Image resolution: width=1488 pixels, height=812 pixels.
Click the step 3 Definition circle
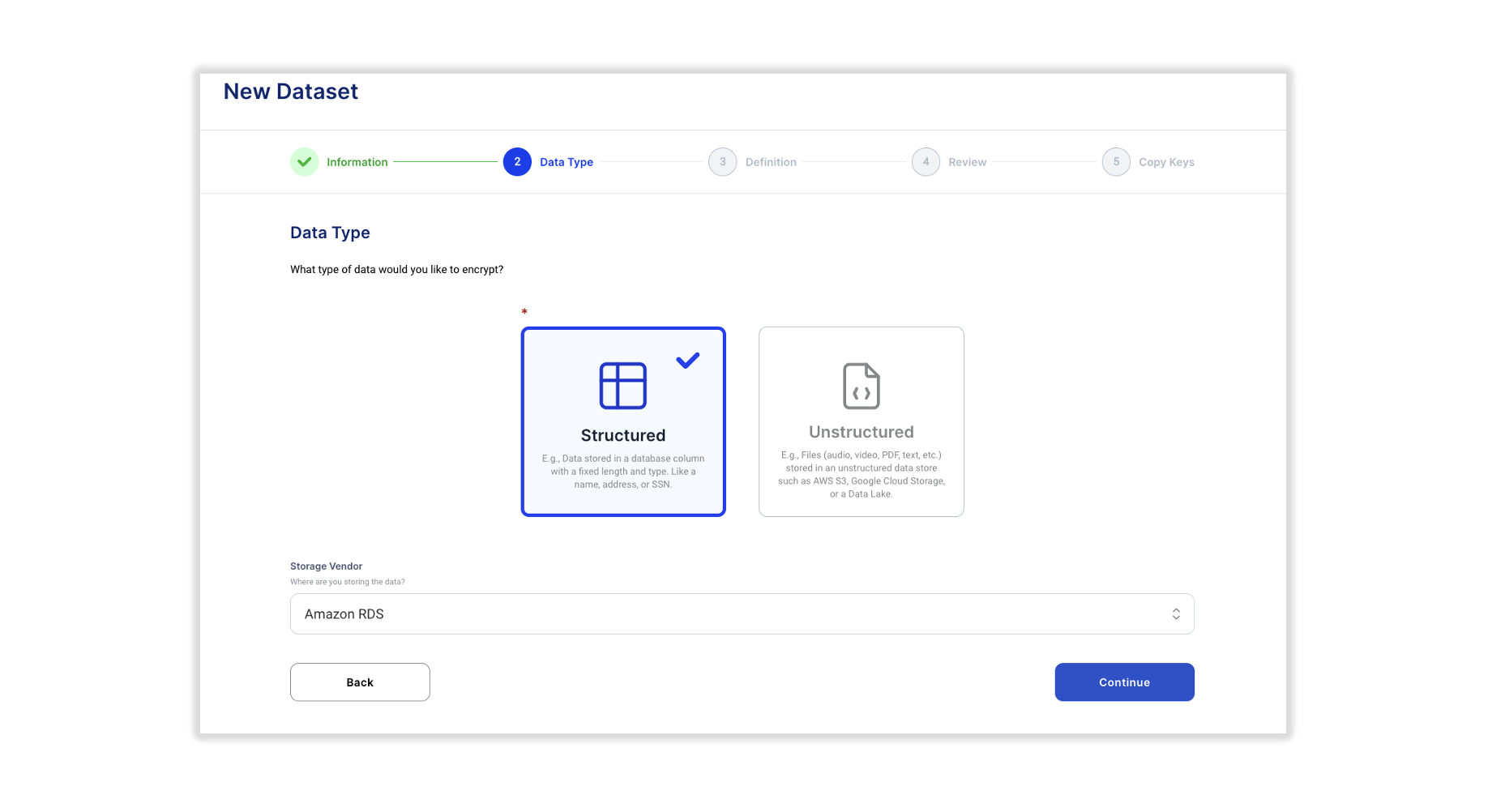point(722,162)
